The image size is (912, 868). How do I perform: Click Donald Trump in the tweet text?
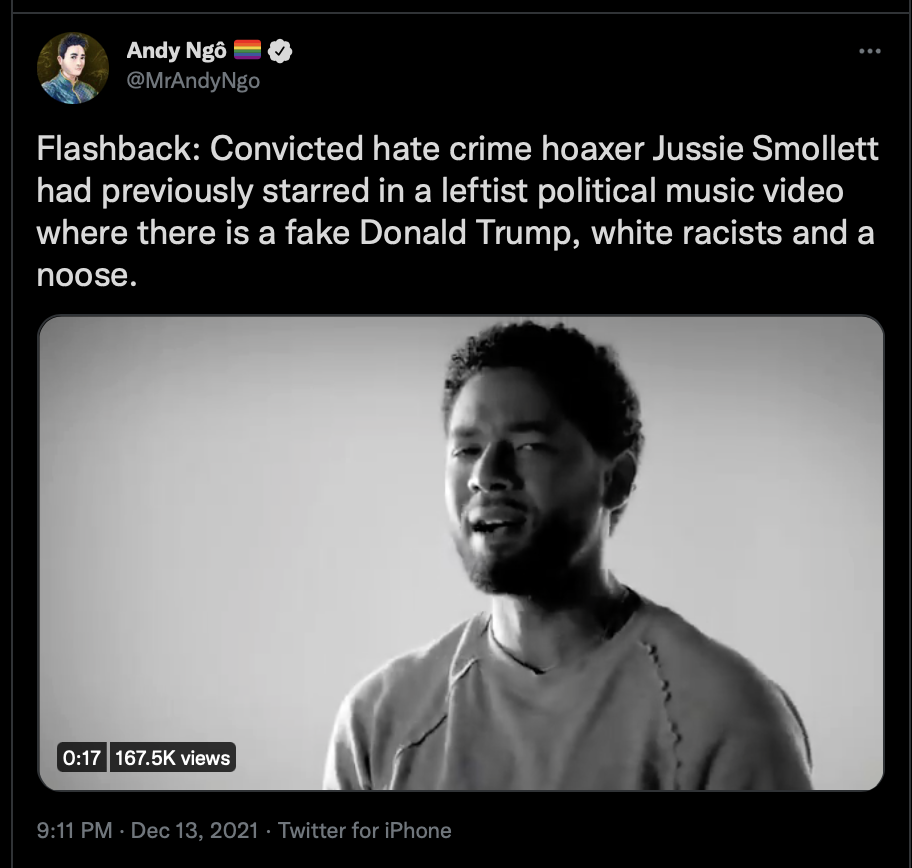point(465,233)
